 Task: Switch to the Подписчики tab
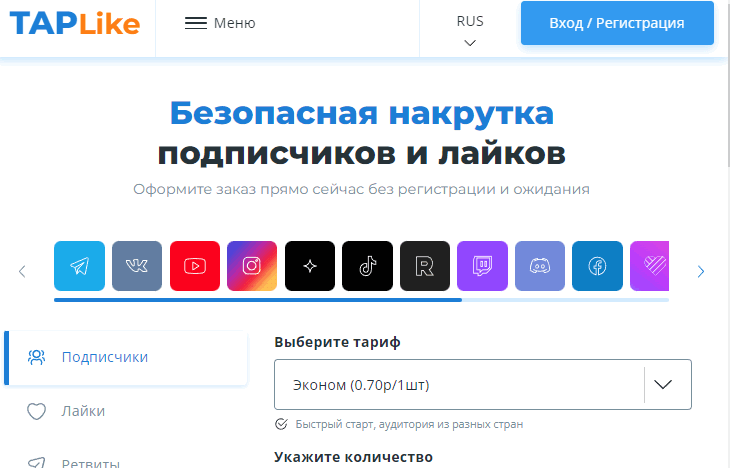point(126,358)
